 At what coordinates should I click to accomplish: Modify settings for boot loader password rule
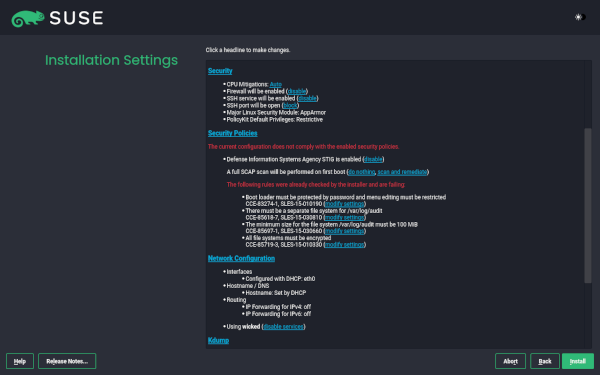click(344, 204)
